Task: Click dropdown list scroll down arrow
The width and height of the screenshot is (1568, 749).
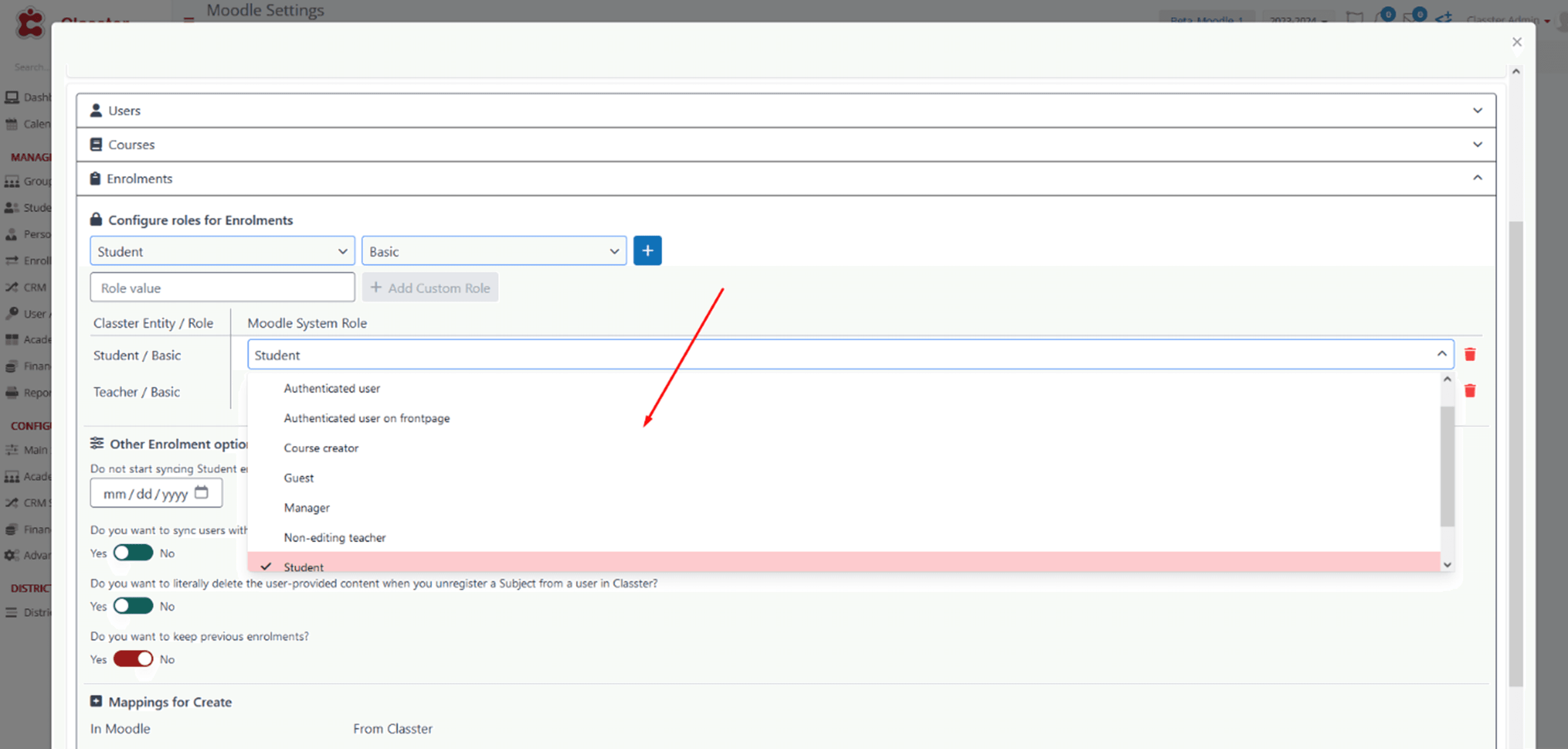Action: (1447, 565)
